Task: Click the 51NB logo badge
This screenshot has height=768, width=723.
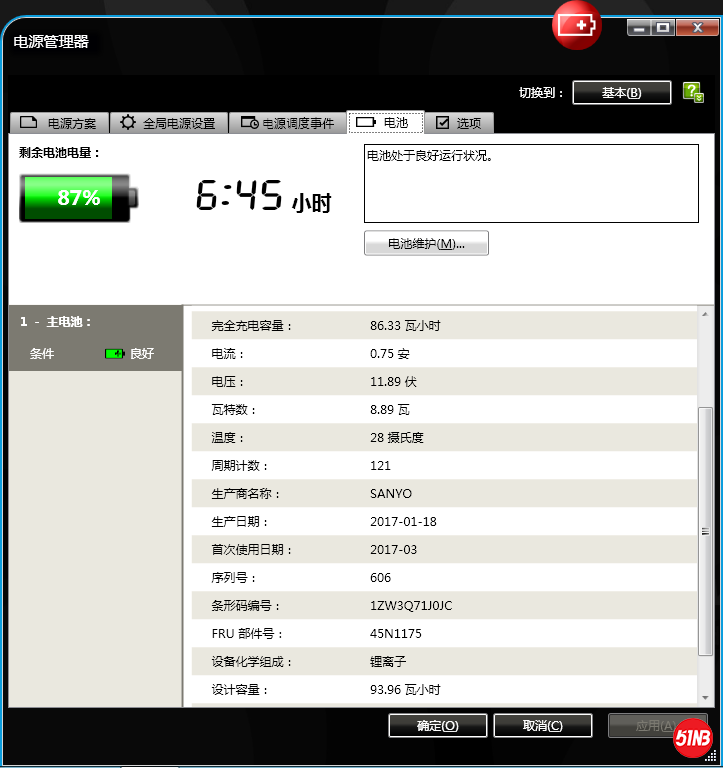Action: [692, 738]
